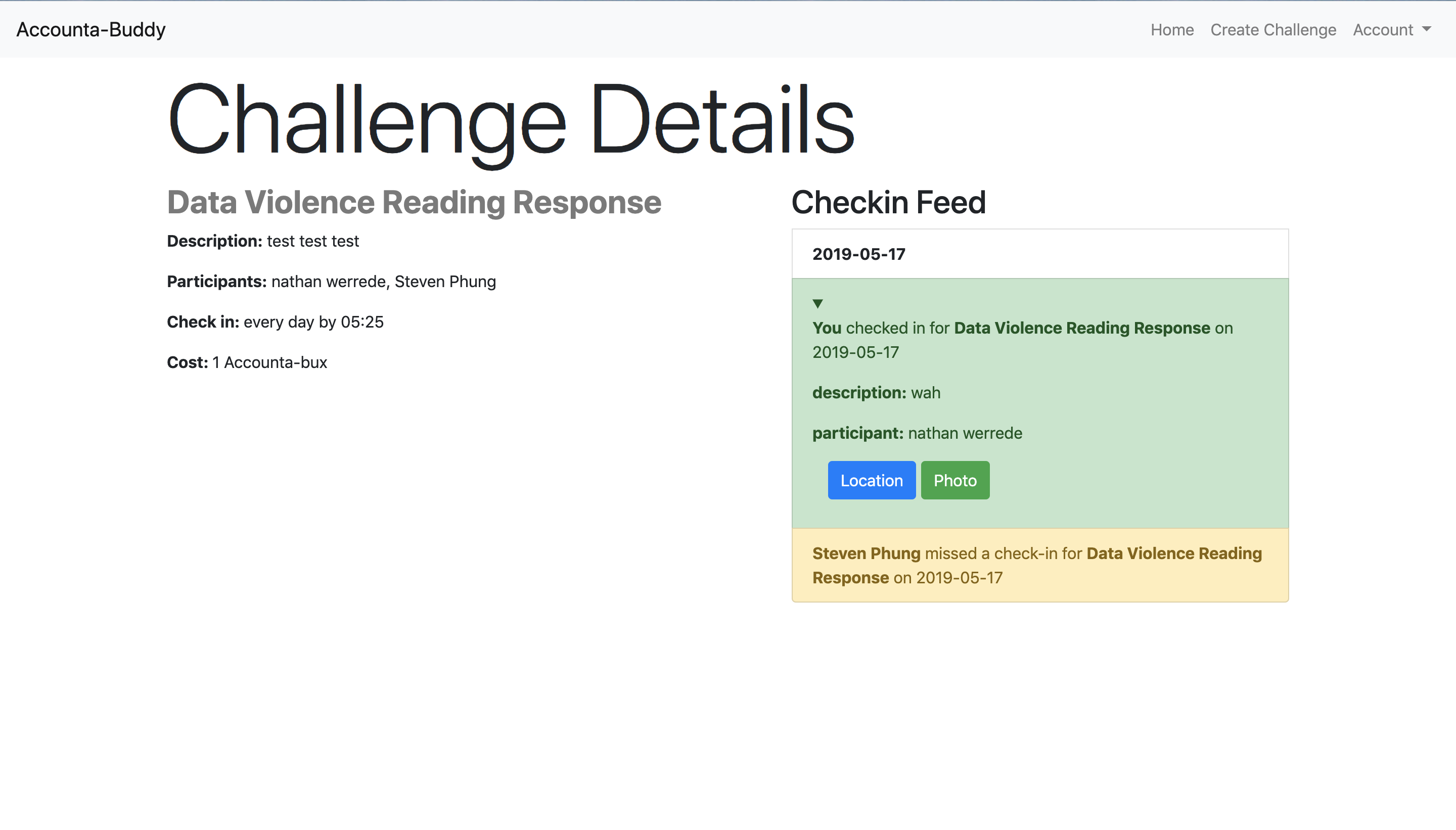
Task: Click the Check in schedule line
Action: [x=276, y=322]
